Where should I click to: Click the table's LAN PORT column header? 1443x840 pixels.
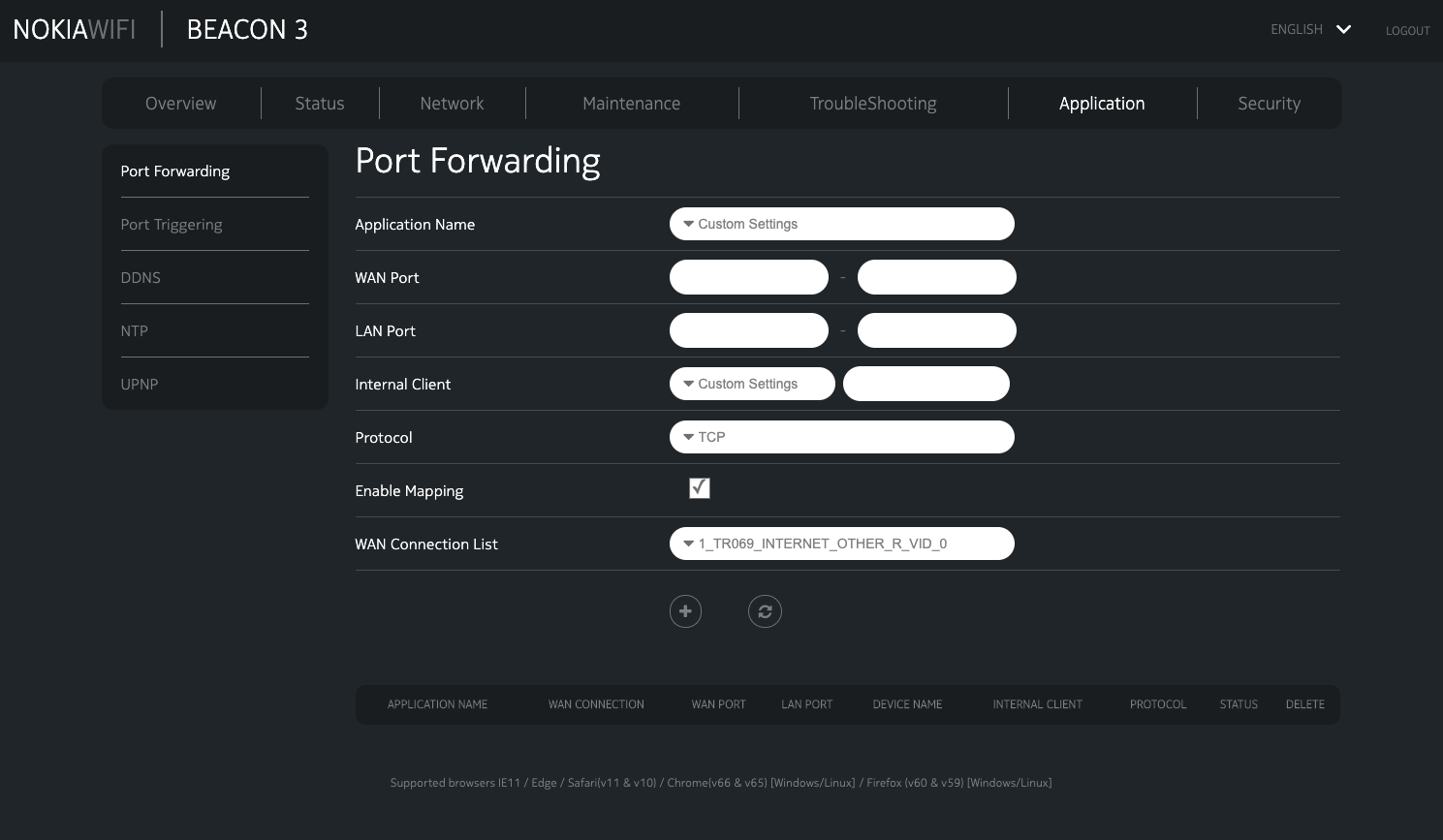(807, 704)
